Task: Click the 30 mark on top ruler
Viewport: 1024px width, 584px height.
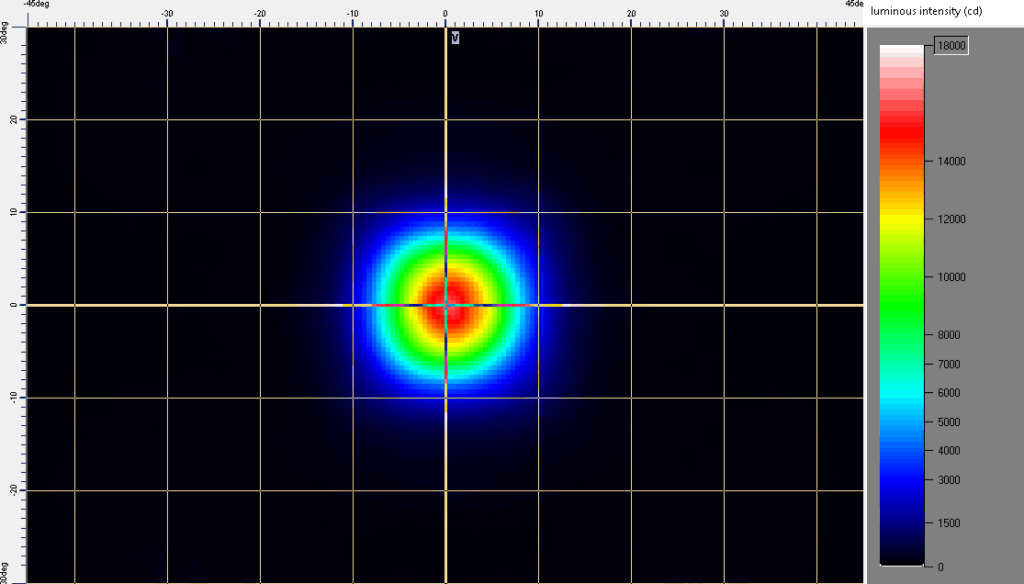Action: click(x=724, y=14)
